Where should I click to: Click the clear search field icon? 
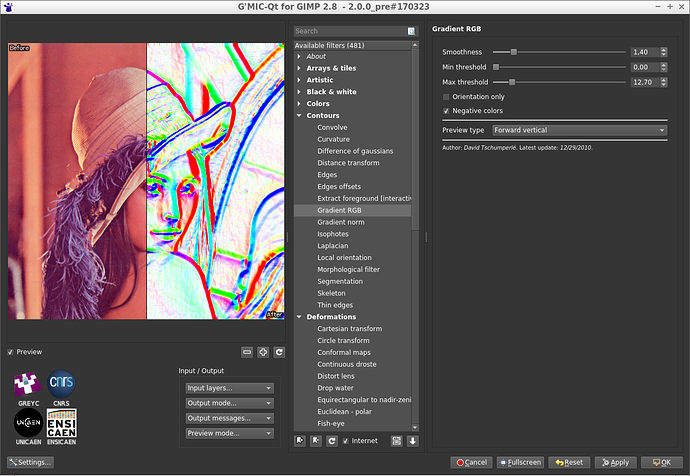click(x=411, y=31)
